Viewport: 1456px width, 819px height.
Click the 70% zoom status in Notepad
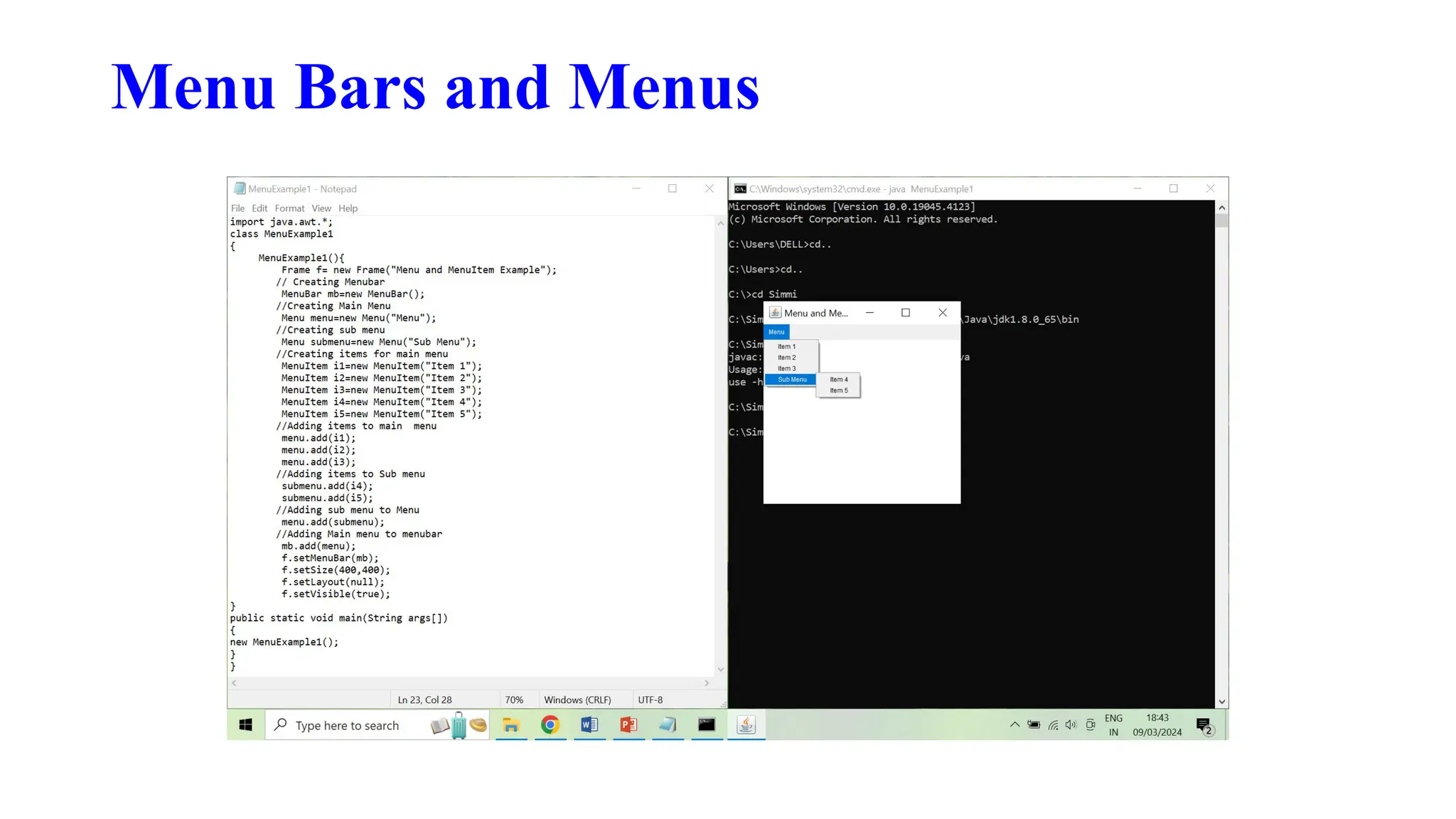tap(514, 700)
